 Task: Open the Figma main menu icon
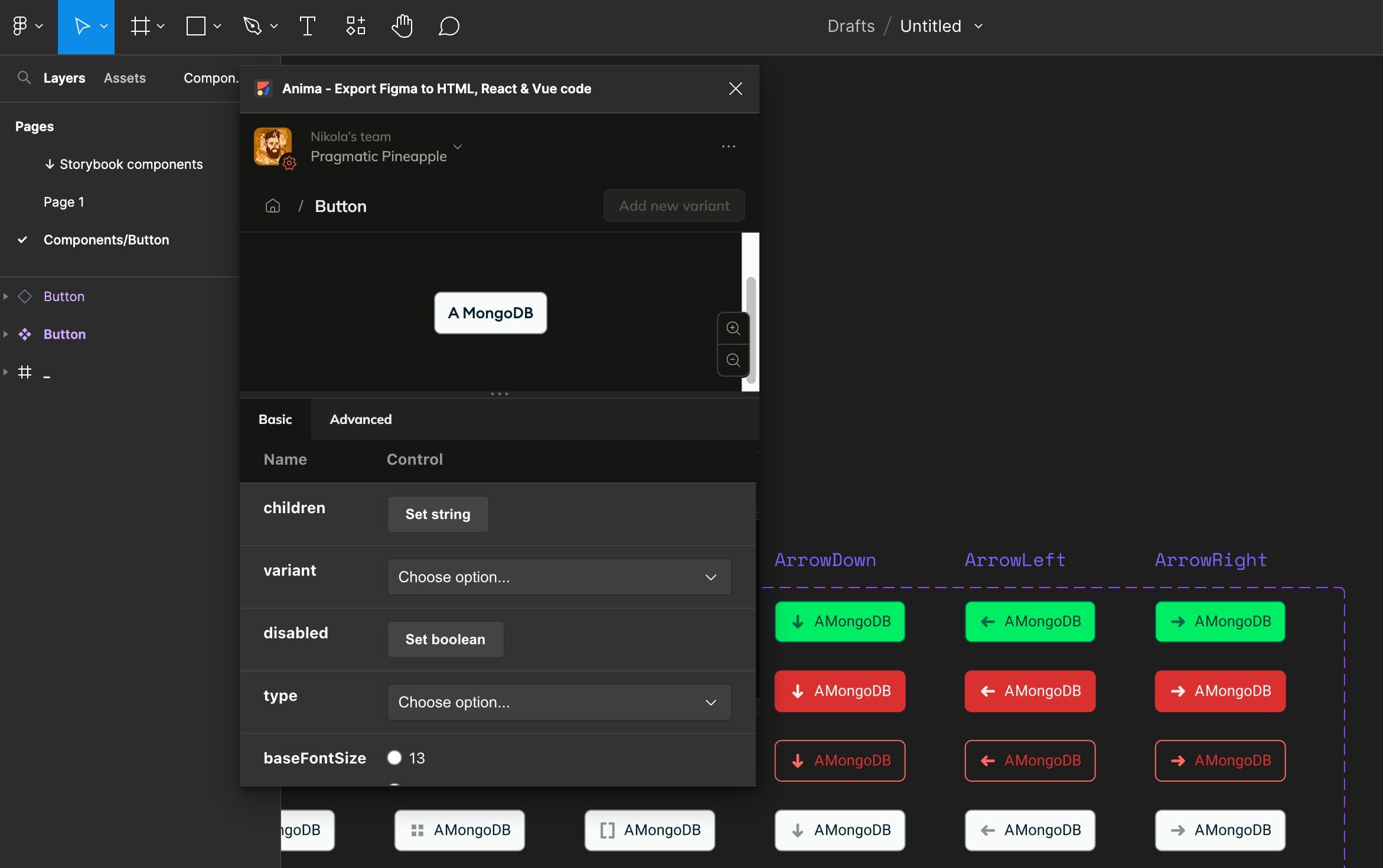pyautogui.click(x=20, y=26)
